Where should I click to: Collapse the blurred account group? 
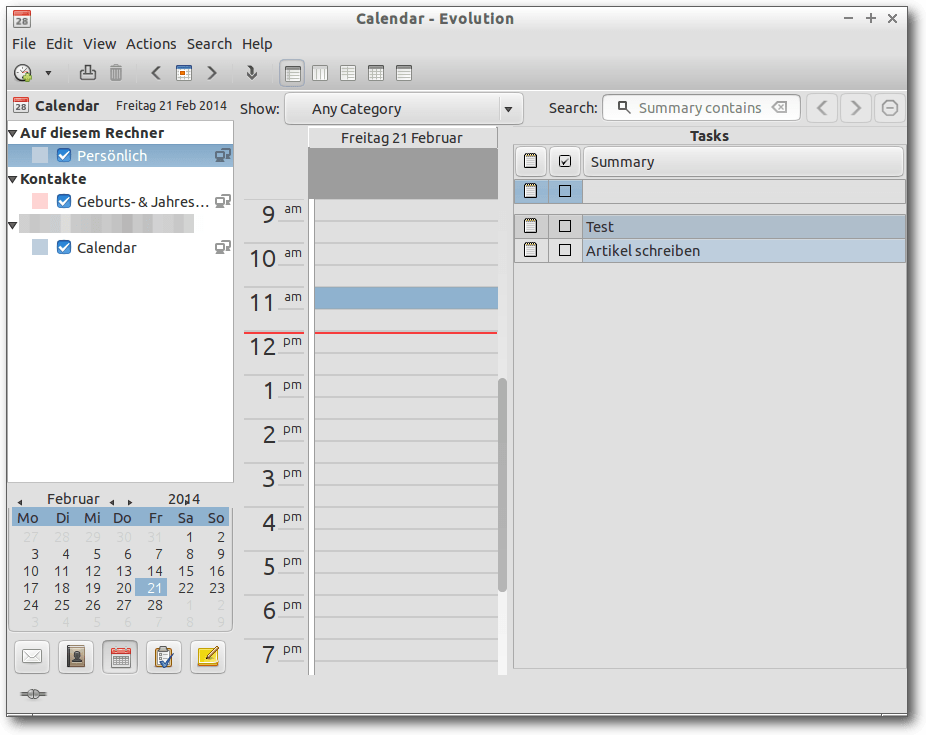[12, 226]
